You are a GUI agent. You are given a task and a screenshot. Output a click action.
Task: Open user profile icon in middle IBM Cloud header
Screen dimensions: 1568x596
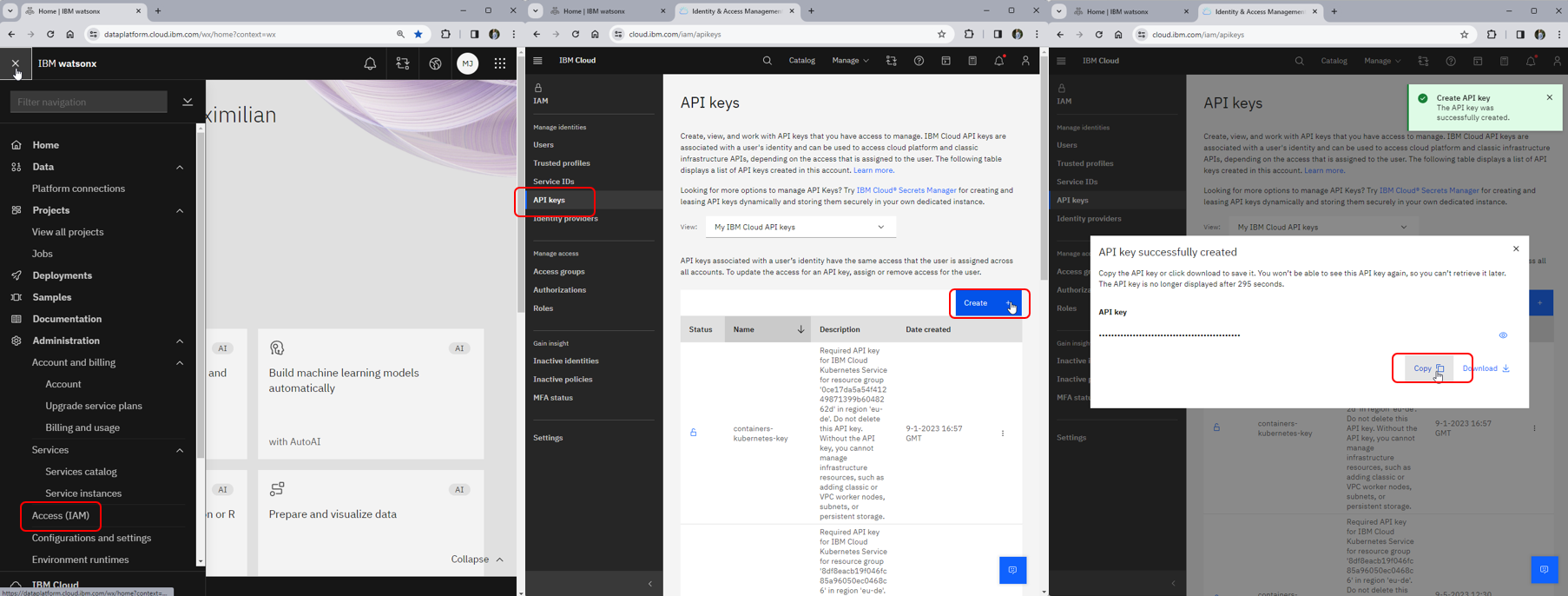click(1025, 61)
